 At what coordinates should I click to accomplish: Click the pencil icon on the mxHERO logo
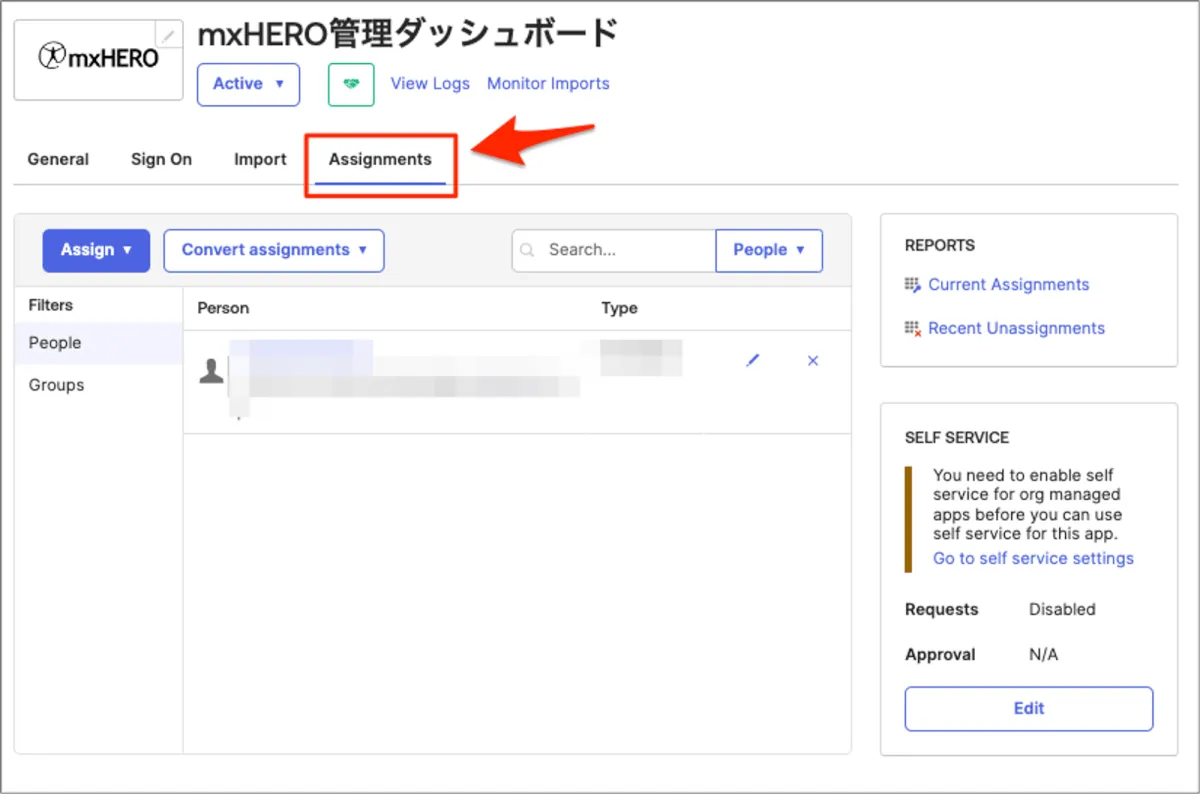click(170, 35)
